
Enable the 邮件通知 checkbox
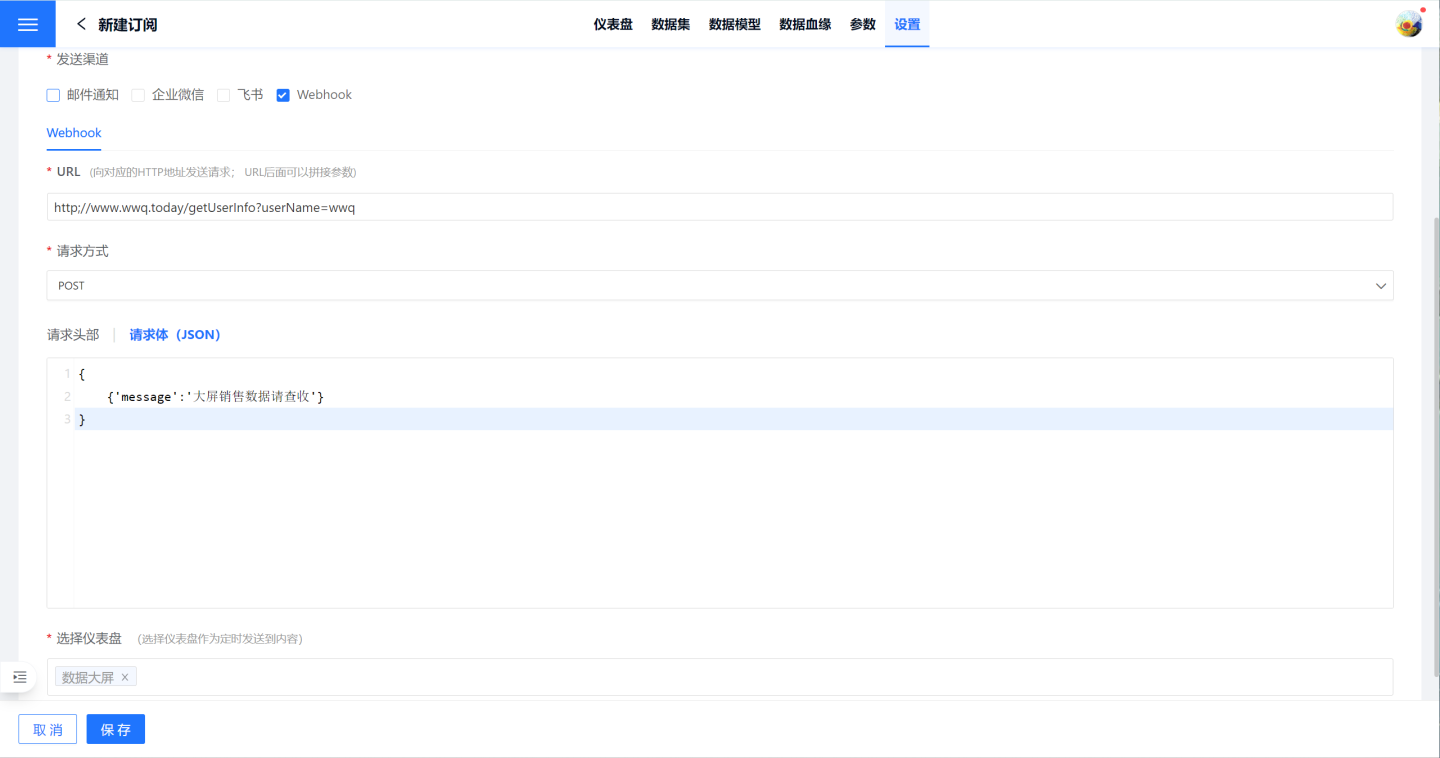coord(54,95)
